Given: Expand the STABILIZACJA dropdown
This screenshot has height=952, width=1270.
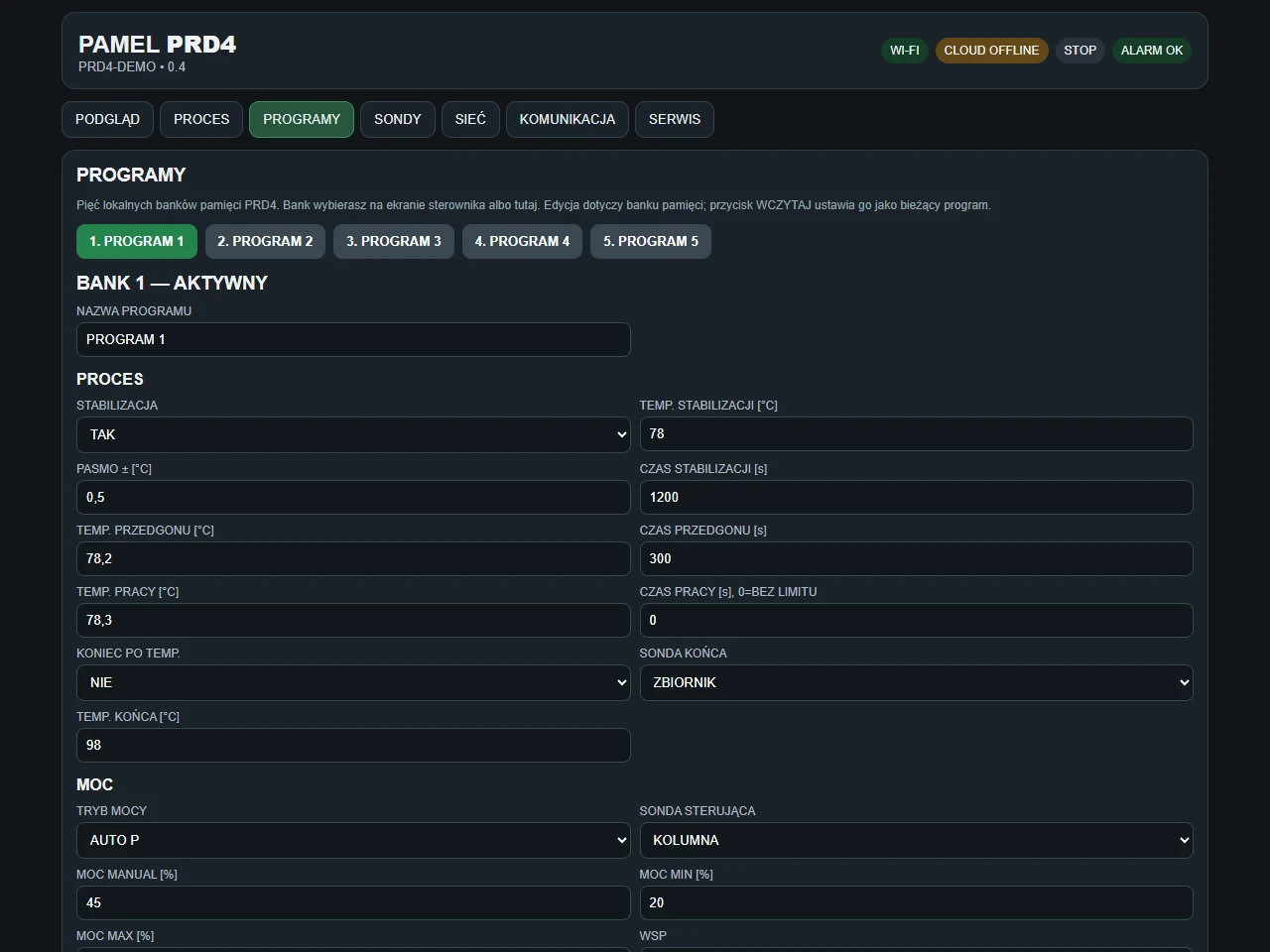Looking at the screenshot, I should 353,434.
